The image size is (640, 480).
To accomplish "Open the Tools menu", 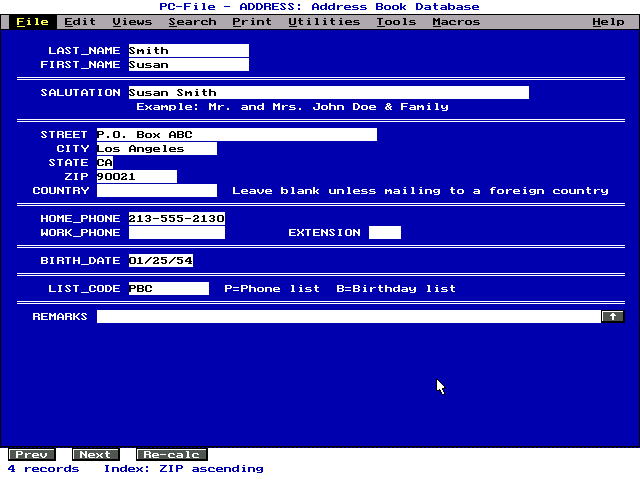I will point(396,22).
